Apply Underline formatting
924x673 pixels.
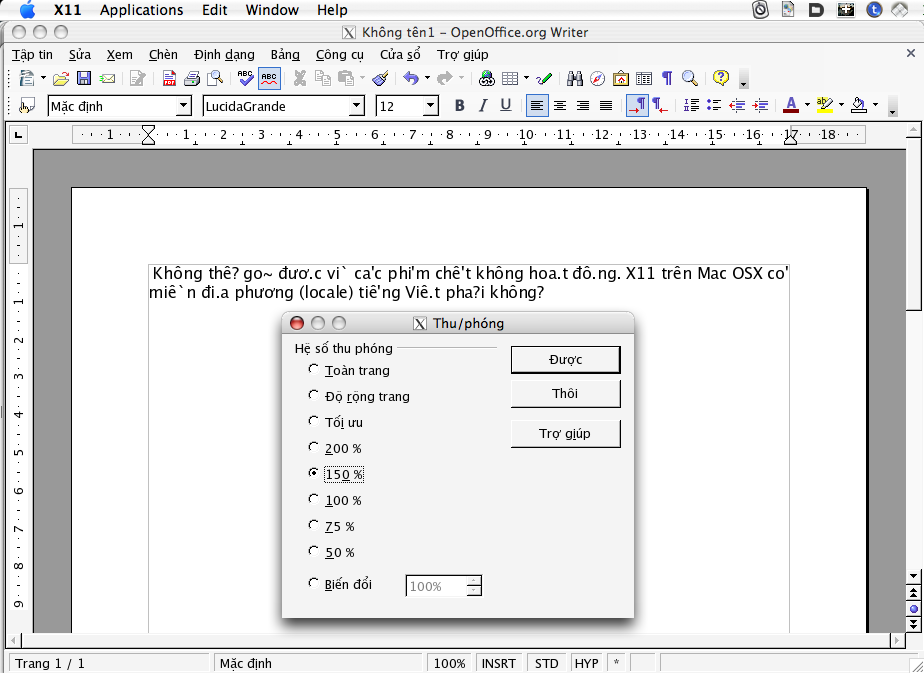(506, 105)
